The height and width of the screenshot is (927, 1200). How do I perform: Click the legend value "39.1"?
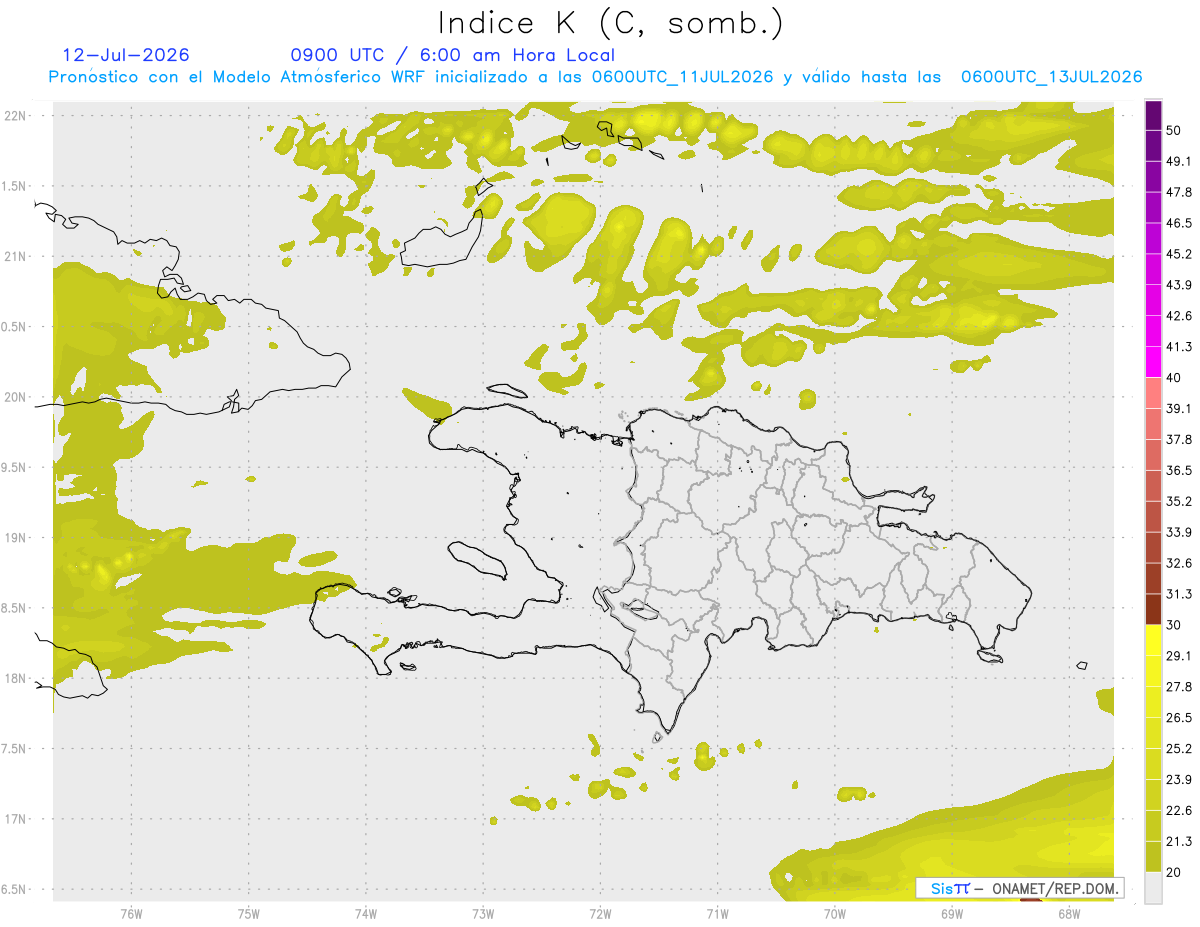(1179, 409)
